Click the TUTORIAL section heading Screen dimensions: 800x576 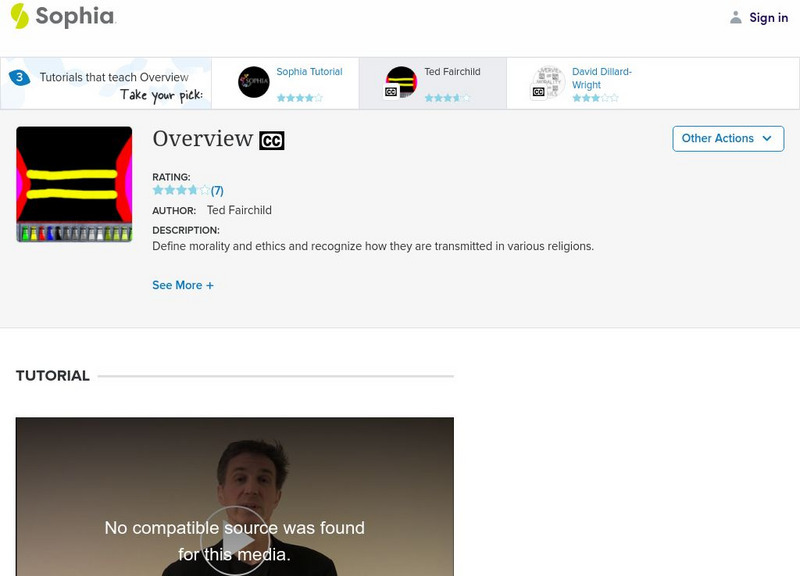coord(53,376)
